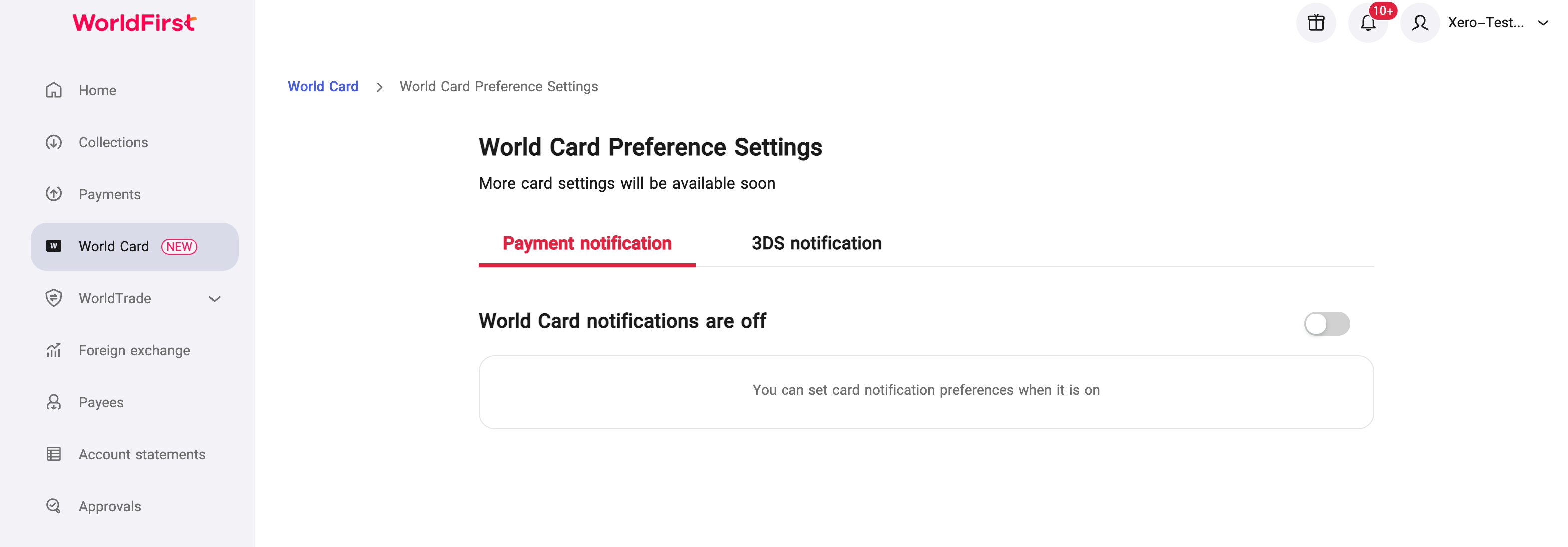This screenshot has height=547, width=1568.
Task: Enable World Card notifications toggle
Action: (x=1326, y=324)
